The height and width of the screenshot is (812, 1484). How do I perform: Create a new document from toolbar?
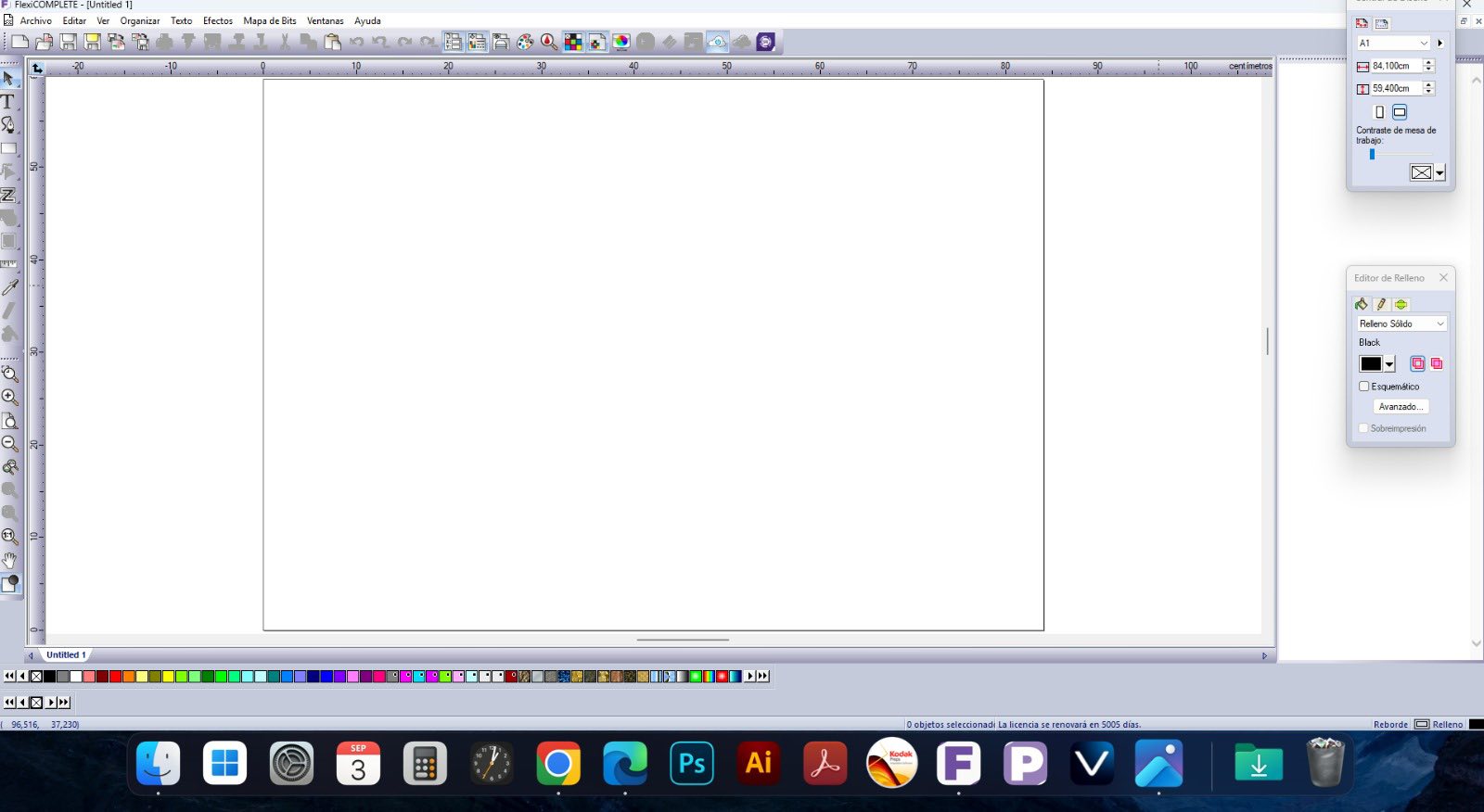(20, 42)
